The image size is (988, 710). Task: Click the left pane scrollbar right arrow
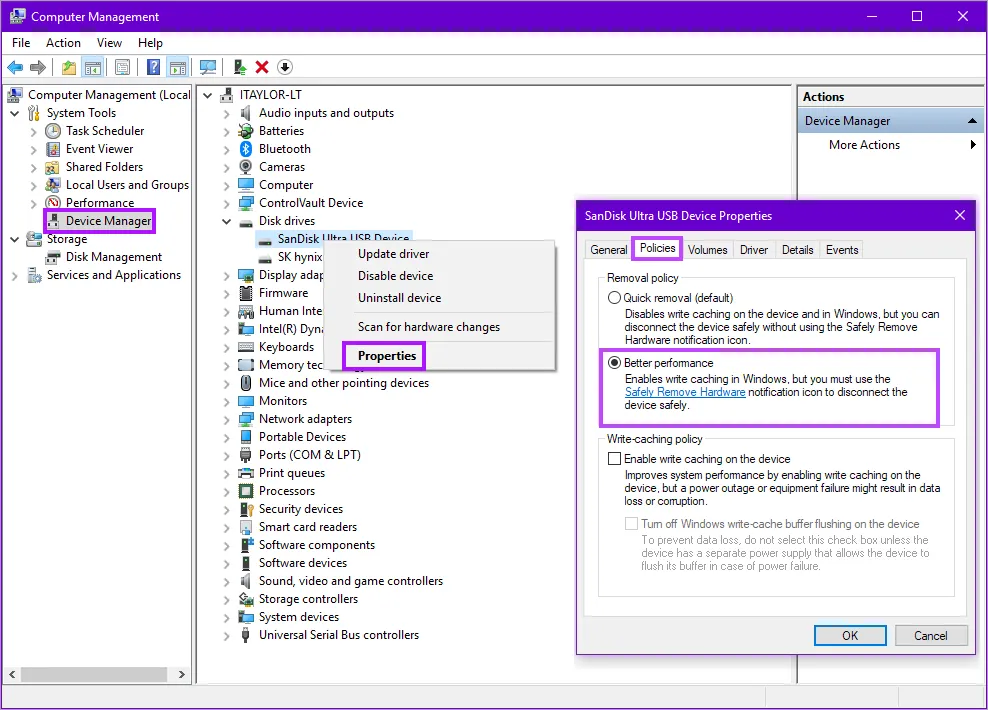click(181, 674)
